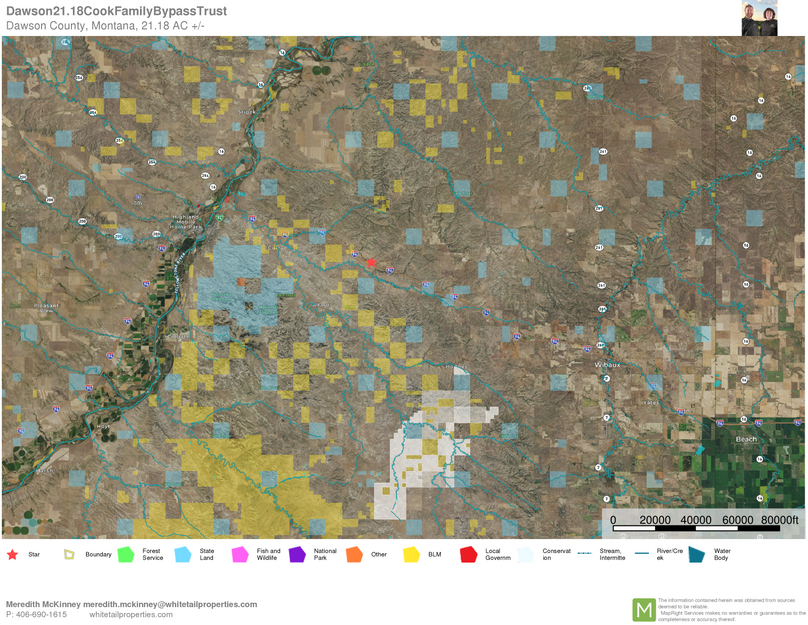The height and width of the screenshot is (625, 808).
Task: Click the agent photo thumbnail
Action: click(x=759, y=19)
